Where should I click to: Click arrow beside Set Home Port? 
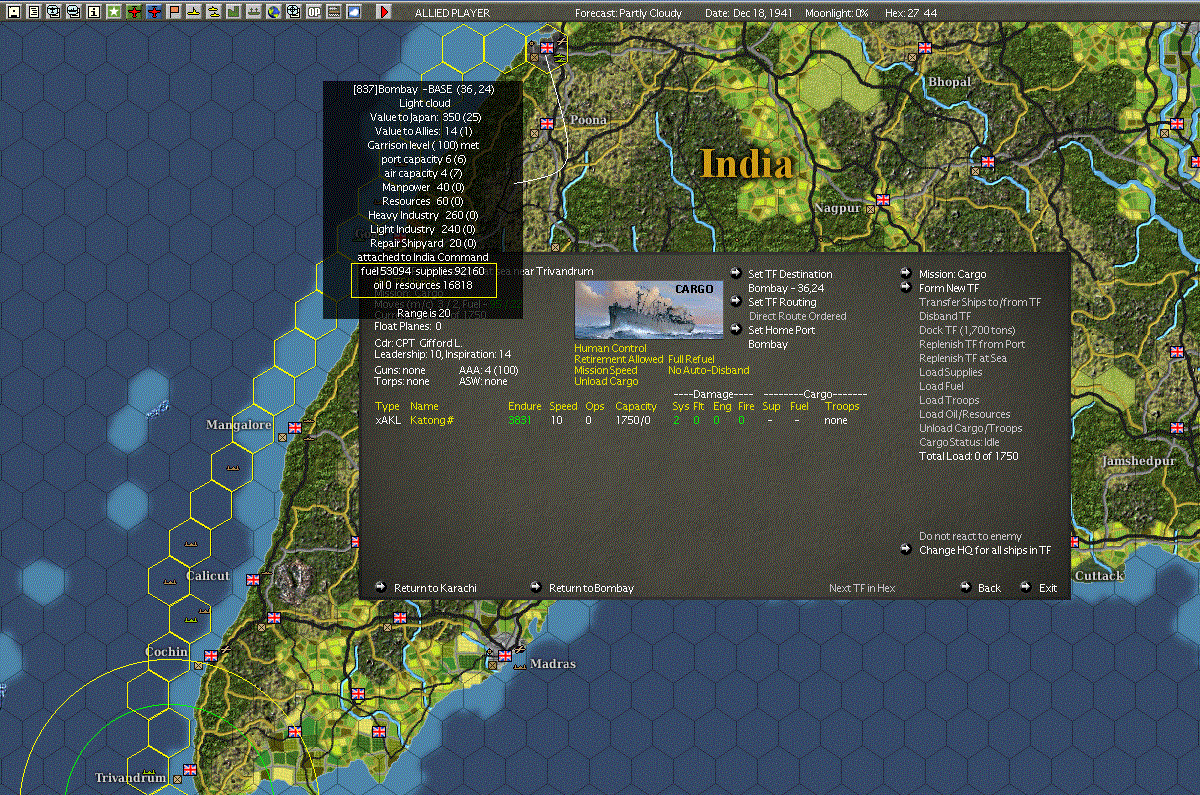[x=735, y=329]
